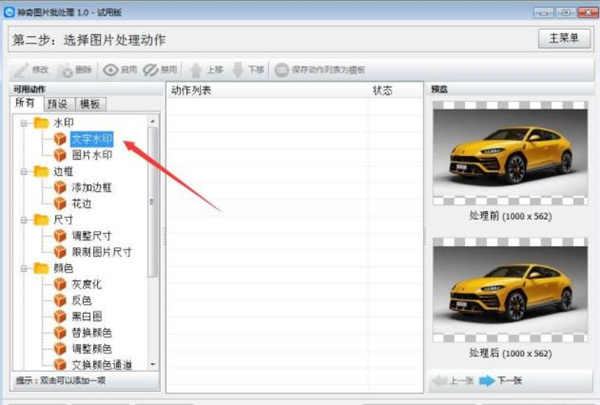This screenshot has width=600, height=405.
Task: Click the 文字水印 cube icon
Action: (x=60, y=139)
